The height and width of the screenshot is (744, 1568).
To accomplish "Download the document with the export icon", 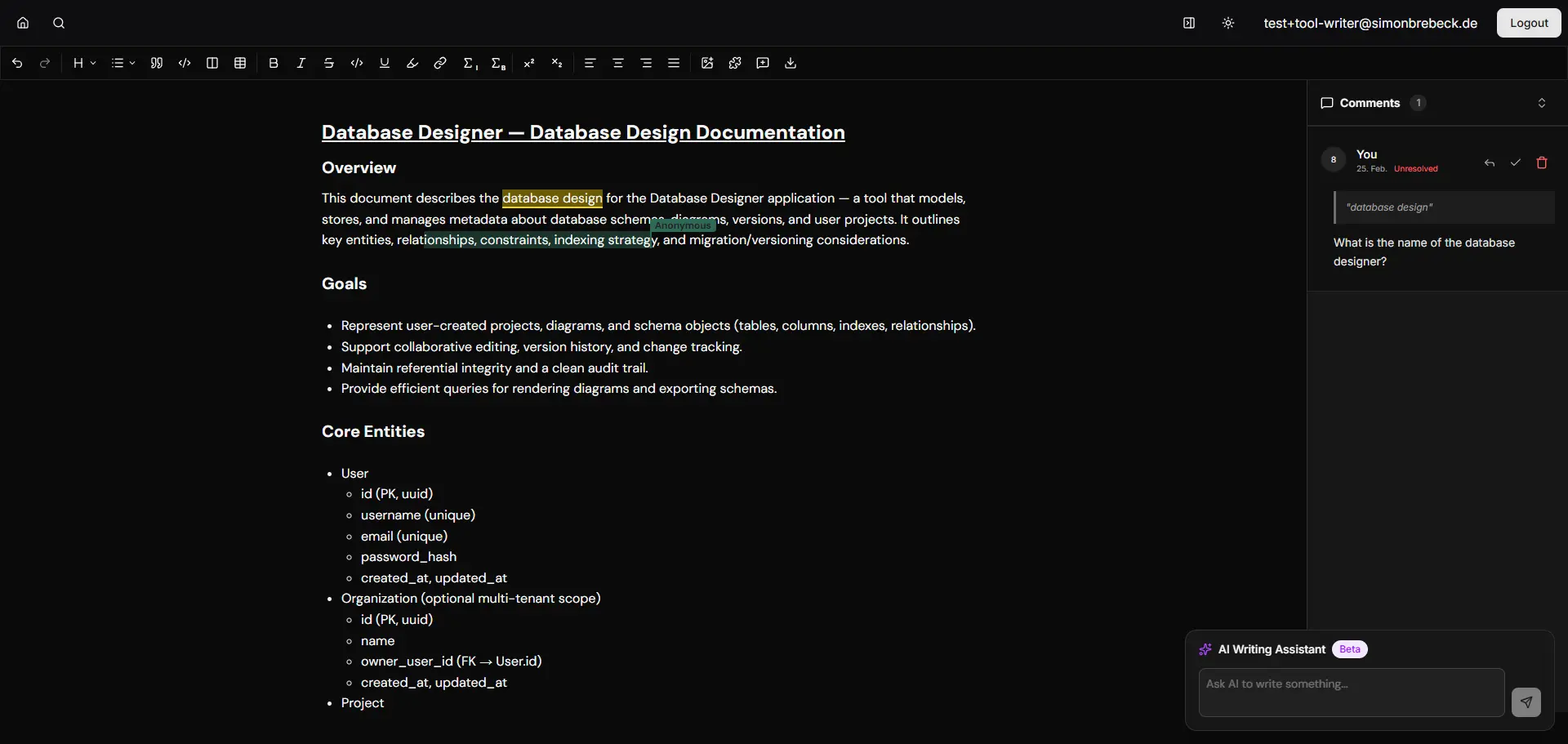I will coord(791,63).
